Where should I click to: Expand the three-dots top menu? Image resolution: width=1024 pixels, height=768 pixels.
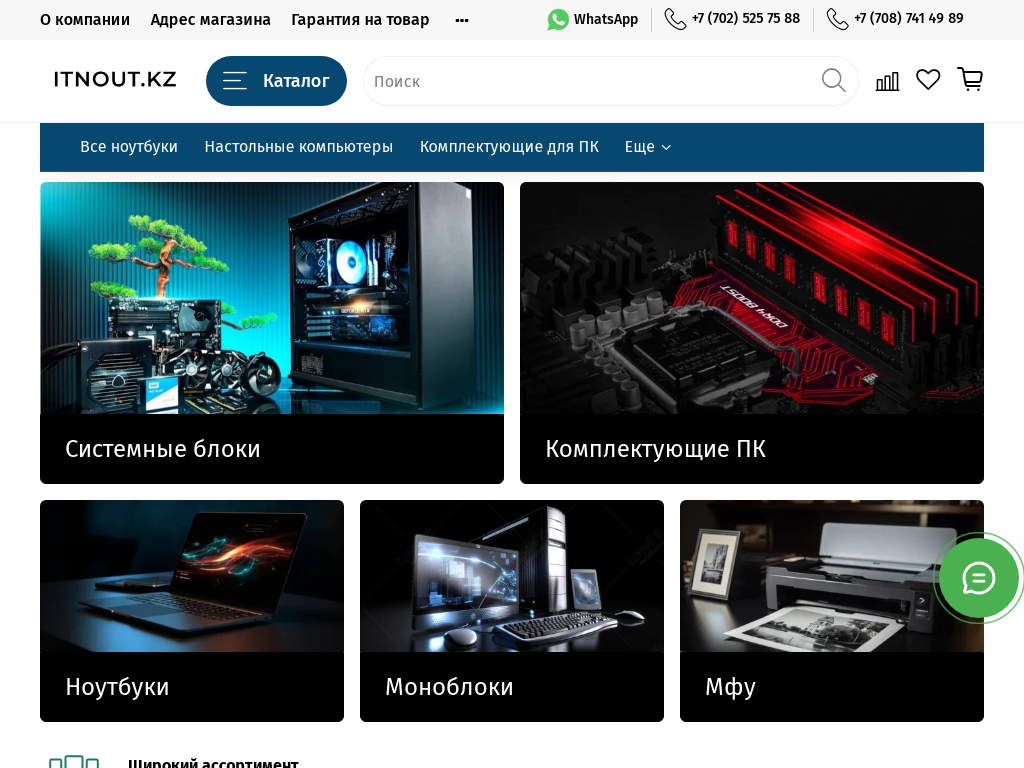[x=461, y=20]
